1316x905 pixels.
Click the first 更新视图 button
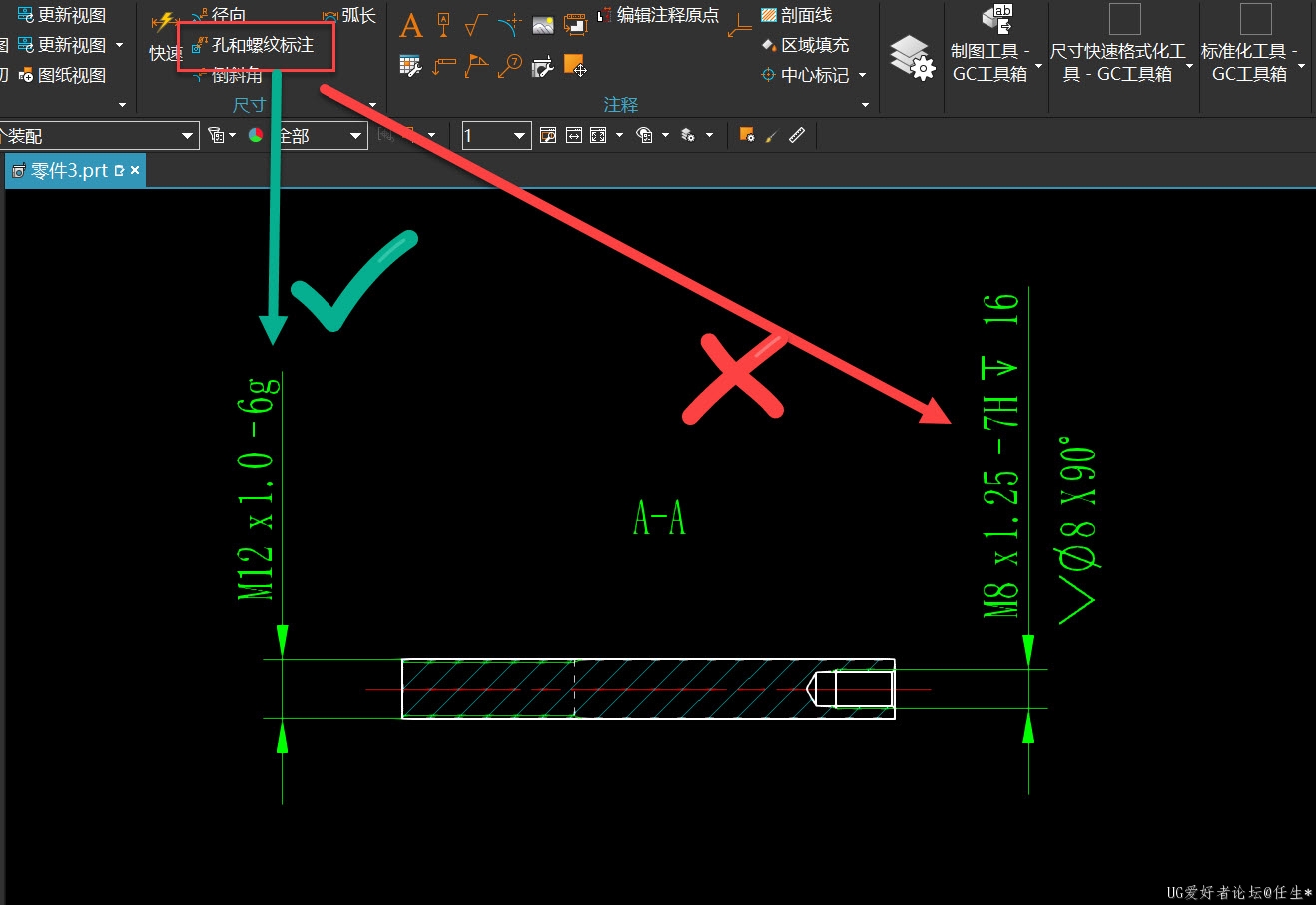62,15
